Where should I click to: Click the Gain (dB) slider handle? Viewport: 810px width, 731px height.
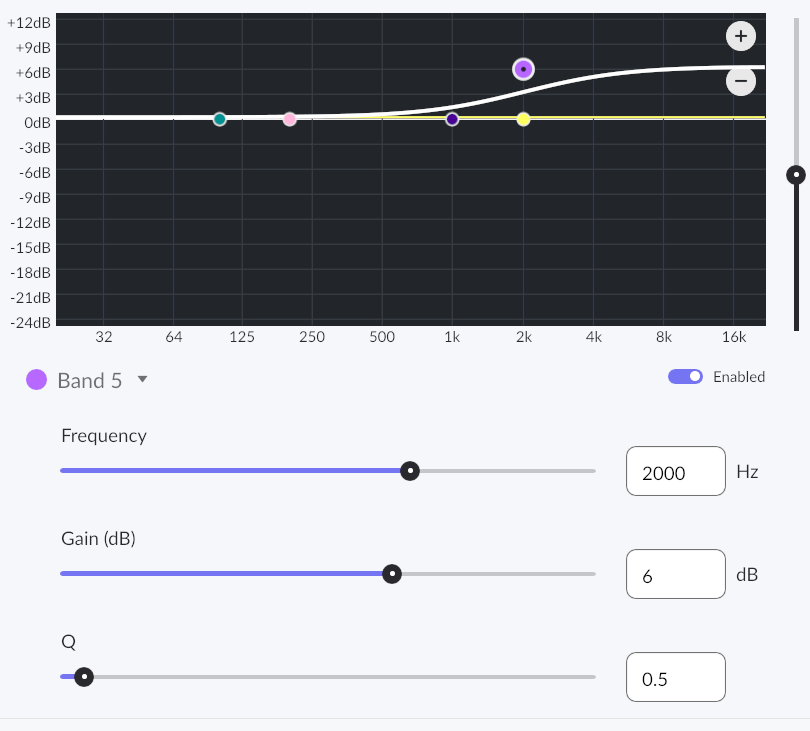tap(392, 573)
